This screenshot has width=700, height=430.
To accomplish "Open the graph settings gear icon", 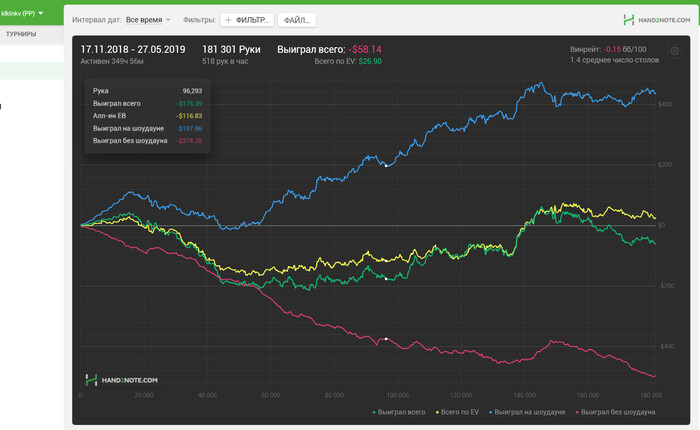I will click(675, 51).
